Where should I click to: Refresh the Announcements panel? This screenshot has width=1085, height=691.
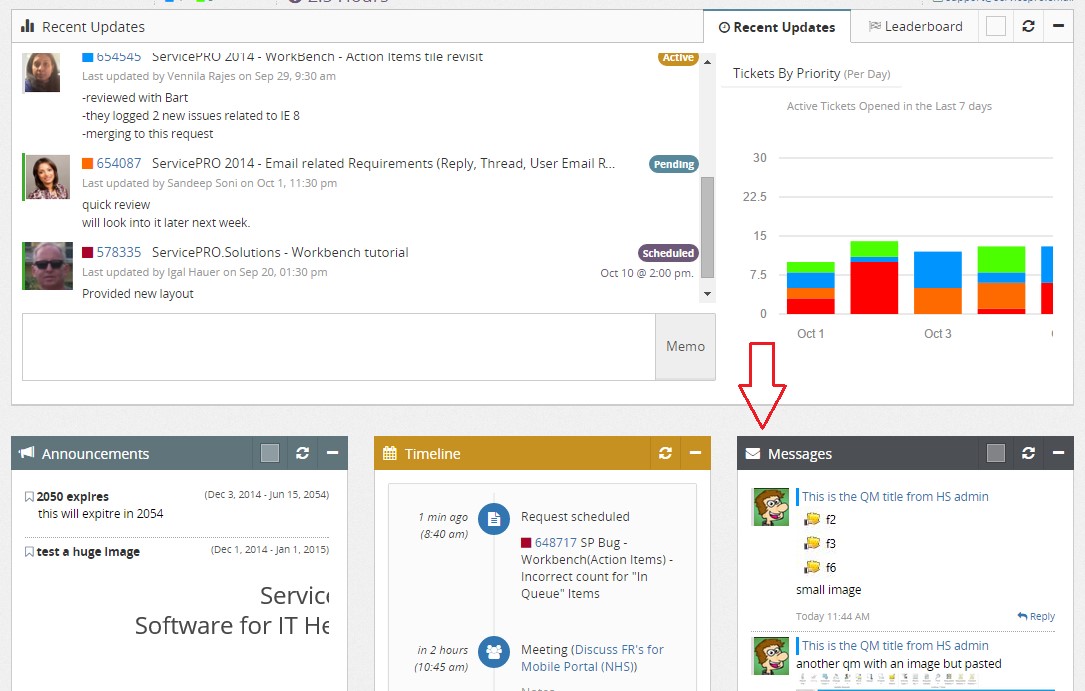tap(303, 453)
